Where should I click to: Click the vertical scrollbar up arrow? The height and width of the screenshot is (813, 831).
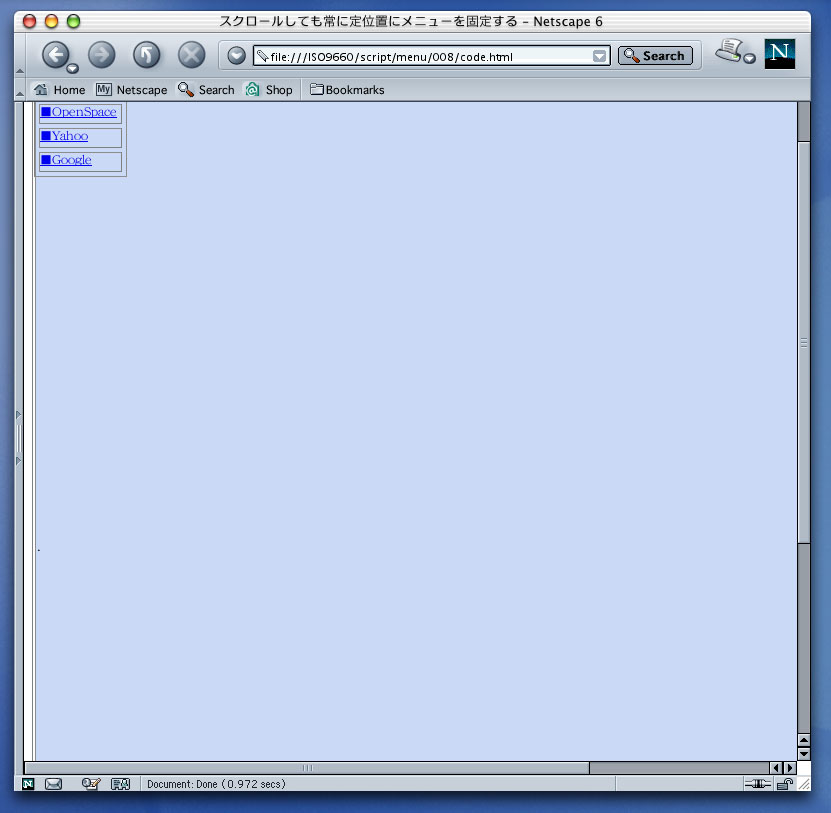[804, 740]
